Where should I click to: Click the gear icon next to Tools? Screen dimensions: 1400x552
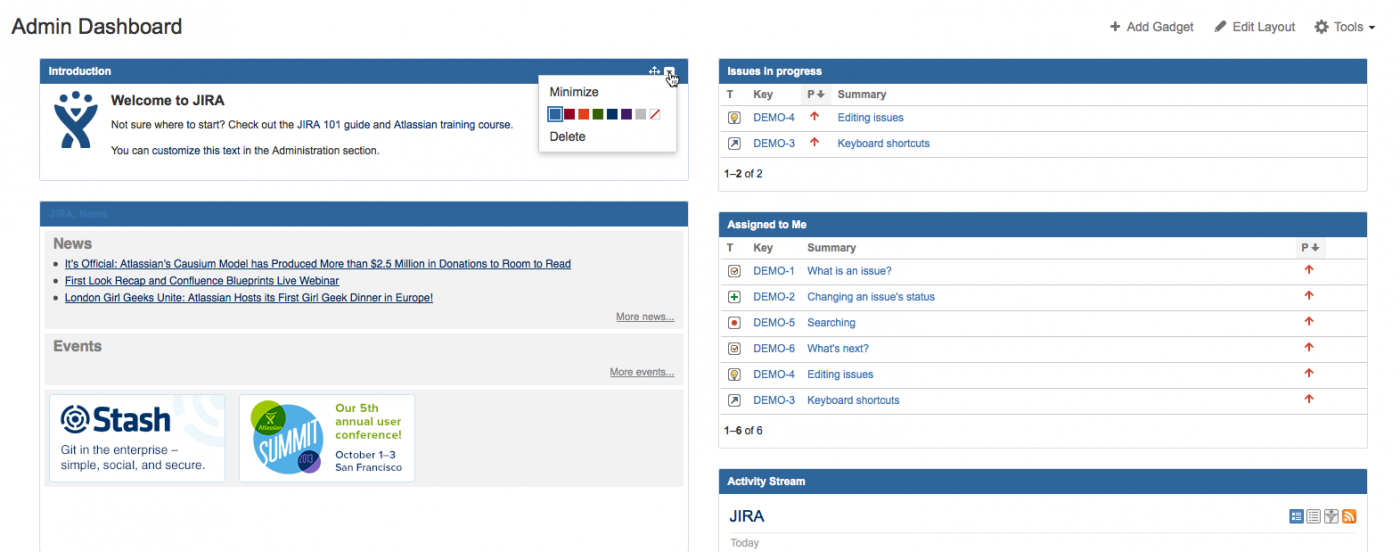(x=1321, y=27)
